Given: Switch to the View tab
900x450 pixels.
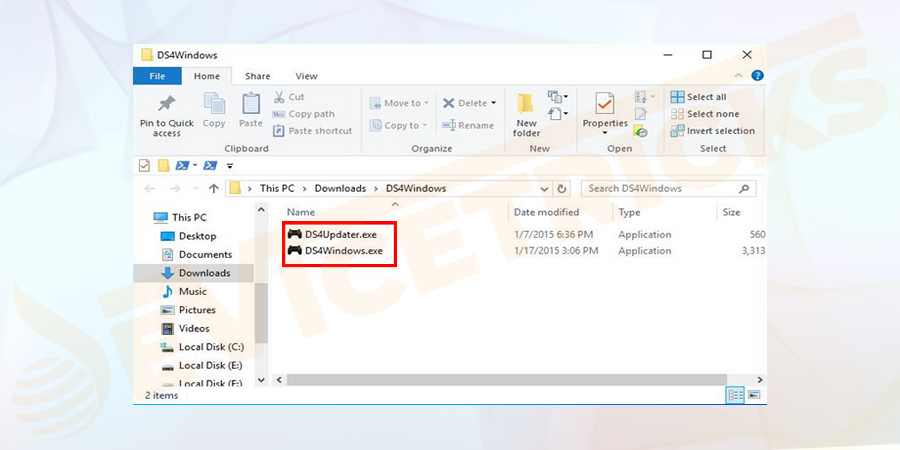Looking at the screenshot, I should [307, 76].
